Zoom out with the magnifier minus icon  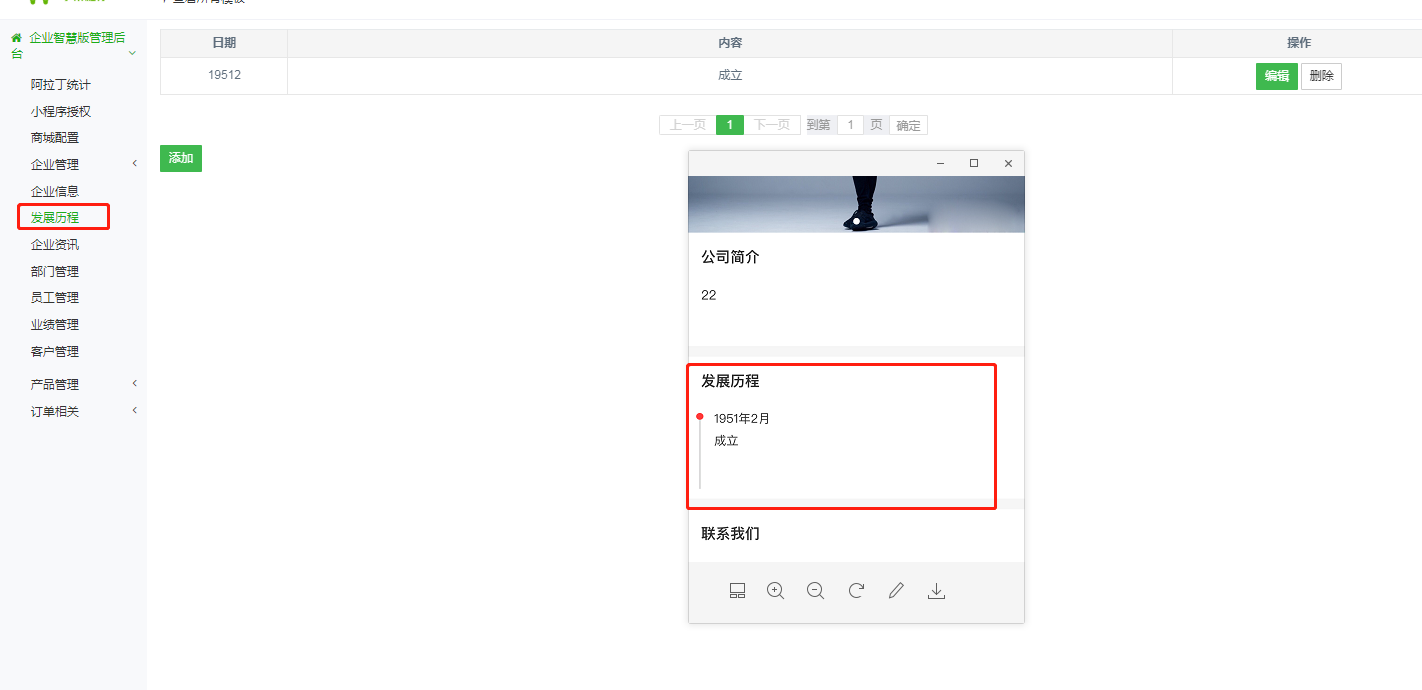pos(815,591)
